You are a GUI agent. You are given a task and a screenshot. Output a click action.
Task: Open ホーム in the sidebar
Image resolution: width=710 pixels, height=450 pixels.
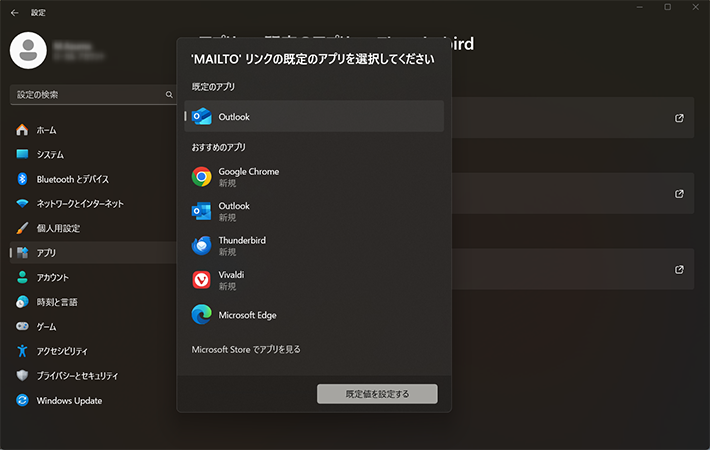93,130
